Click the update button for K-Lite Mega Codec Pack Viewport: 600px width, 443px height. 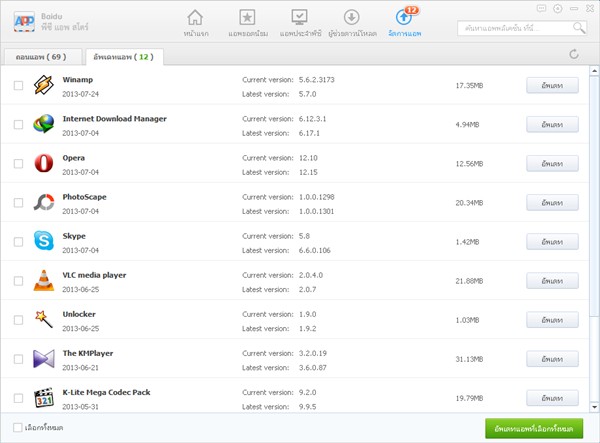pyautogui.click(x=552, y=398)
